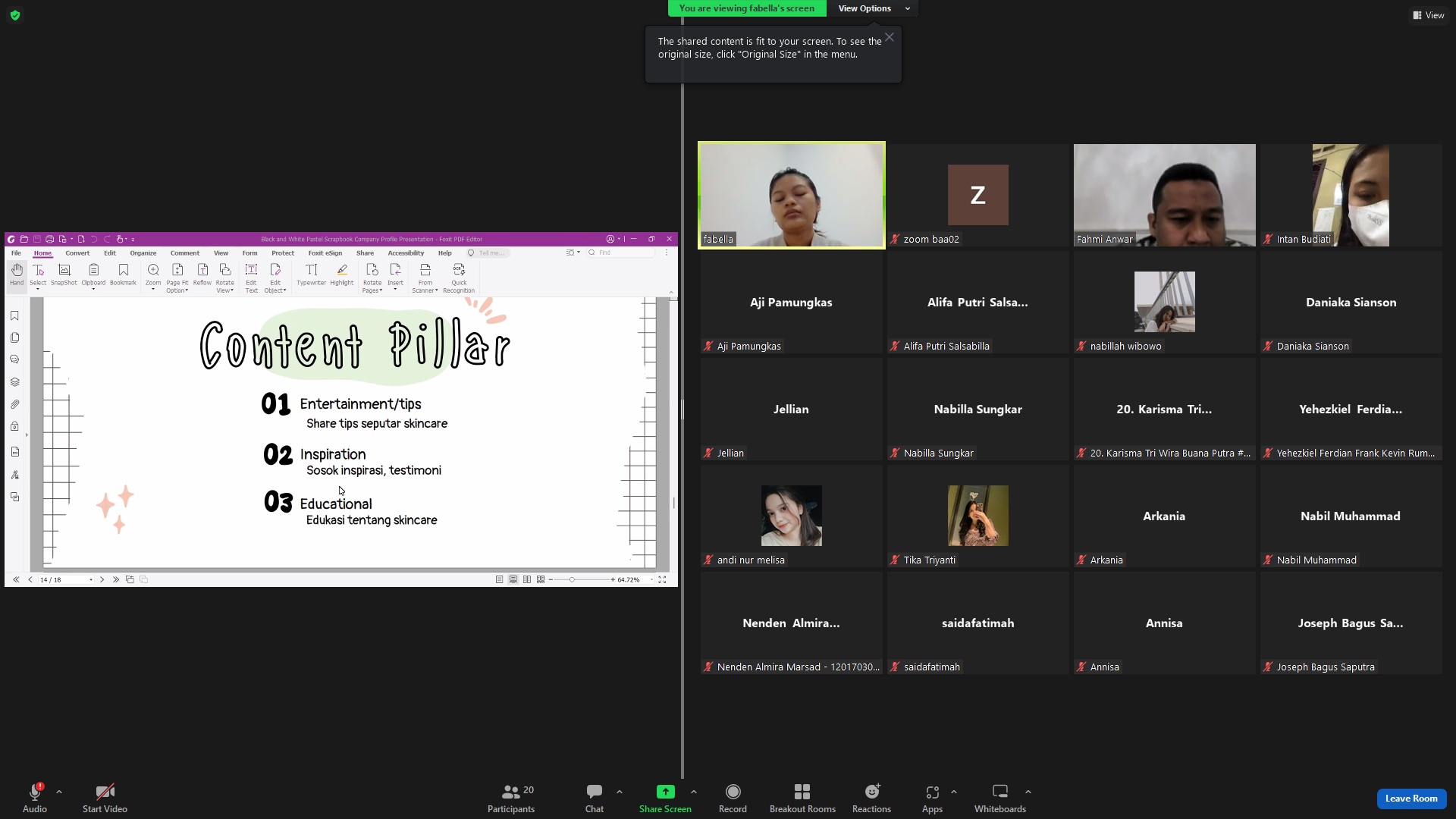Click Share Screen button
The height and width of the screenshot is (819, 1456).
tap(665, 799)
